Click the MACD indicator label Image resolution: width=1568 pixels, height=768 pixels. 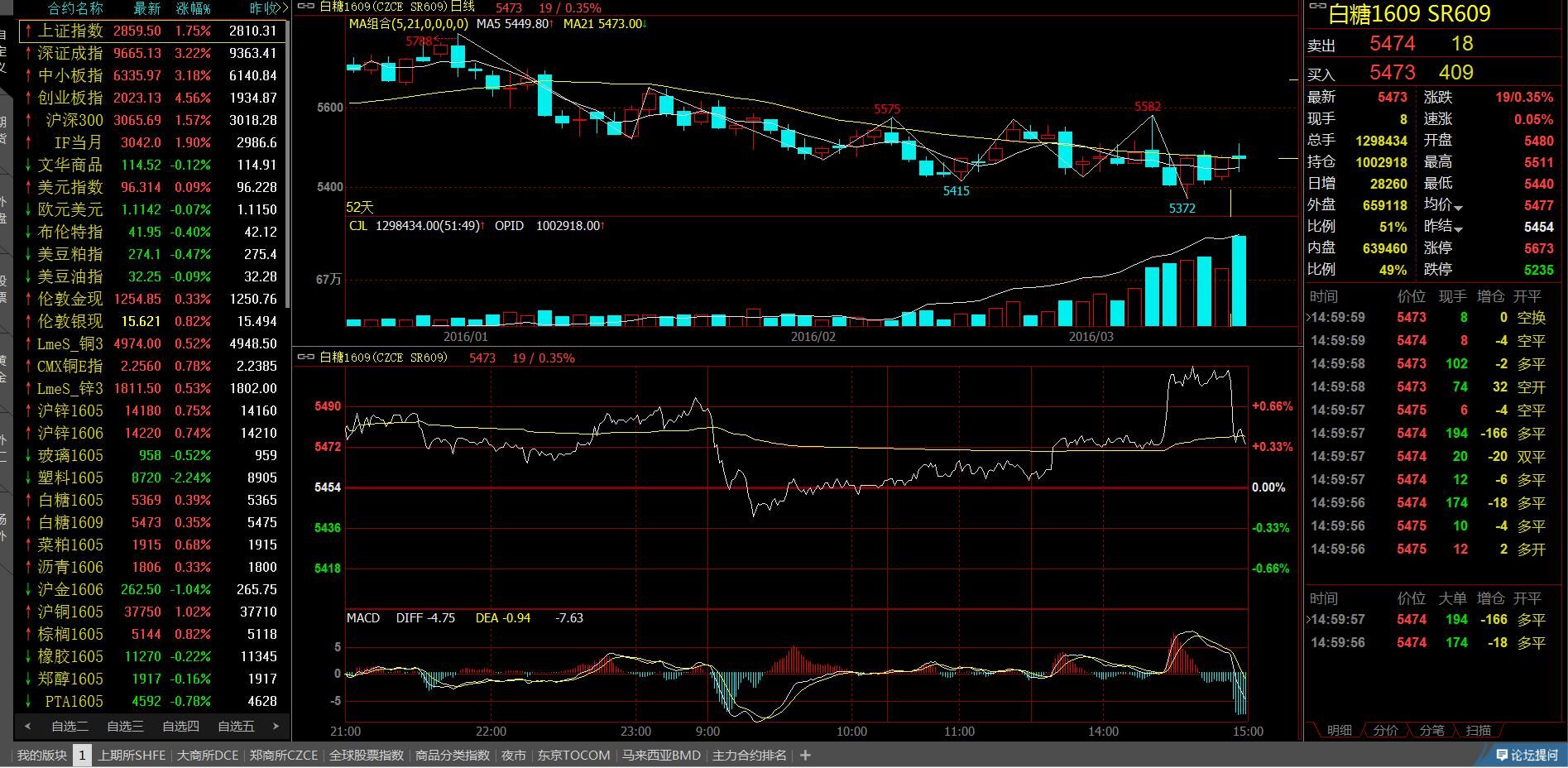pyautogui.click(x=362, y=617)
